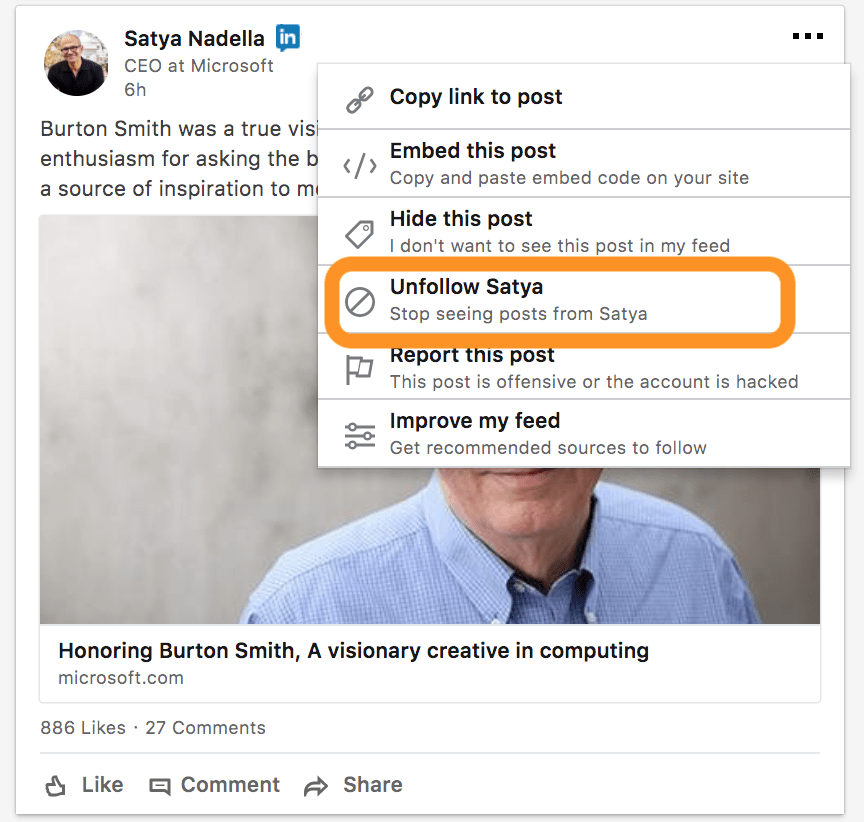Click Satya Nadella's profile photo
The image size is (864, 822).
(x=76, y=63)
